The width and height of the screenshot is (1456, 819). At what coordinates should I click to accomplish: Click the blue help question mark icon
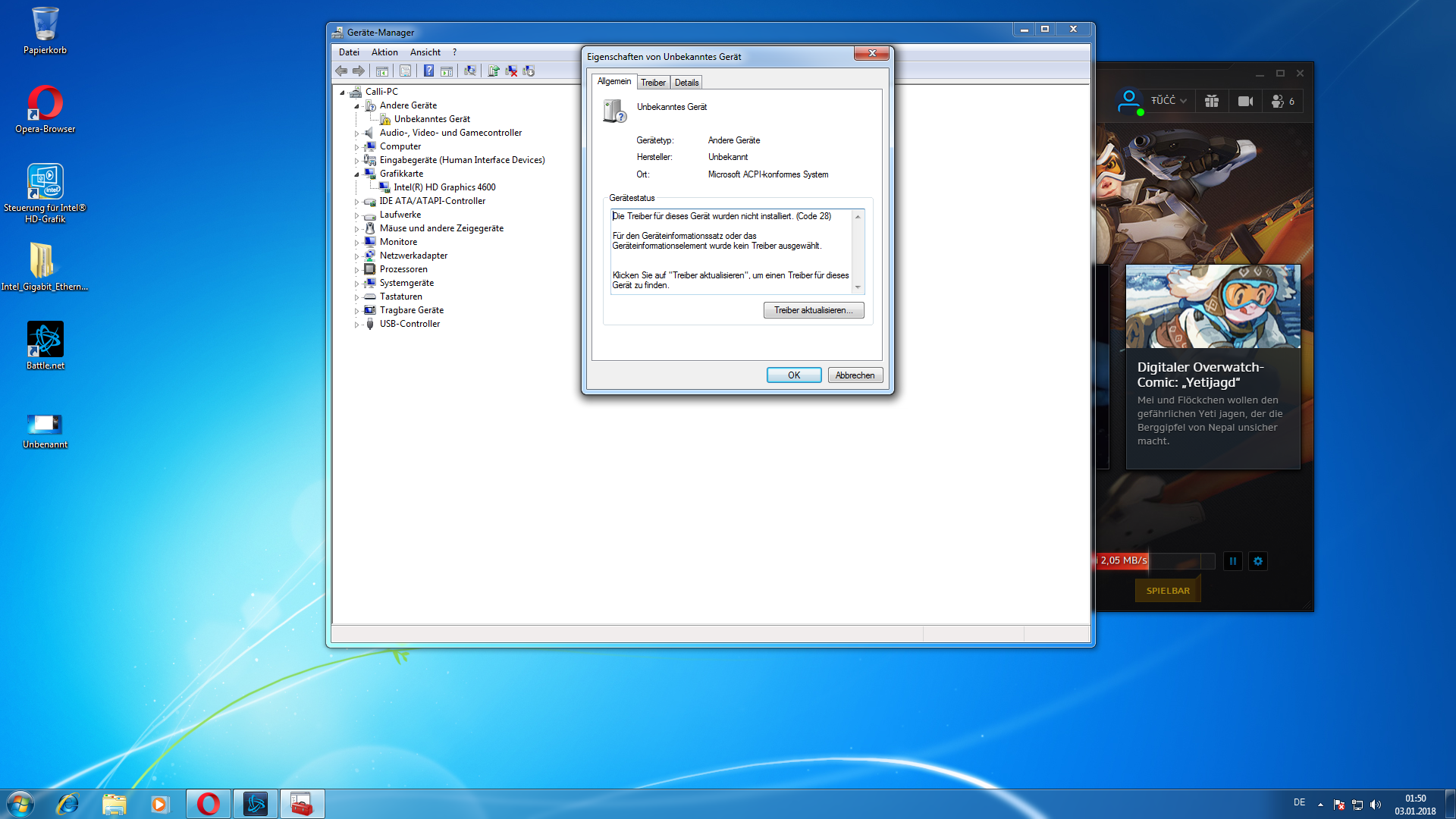(x=428, y=71)
